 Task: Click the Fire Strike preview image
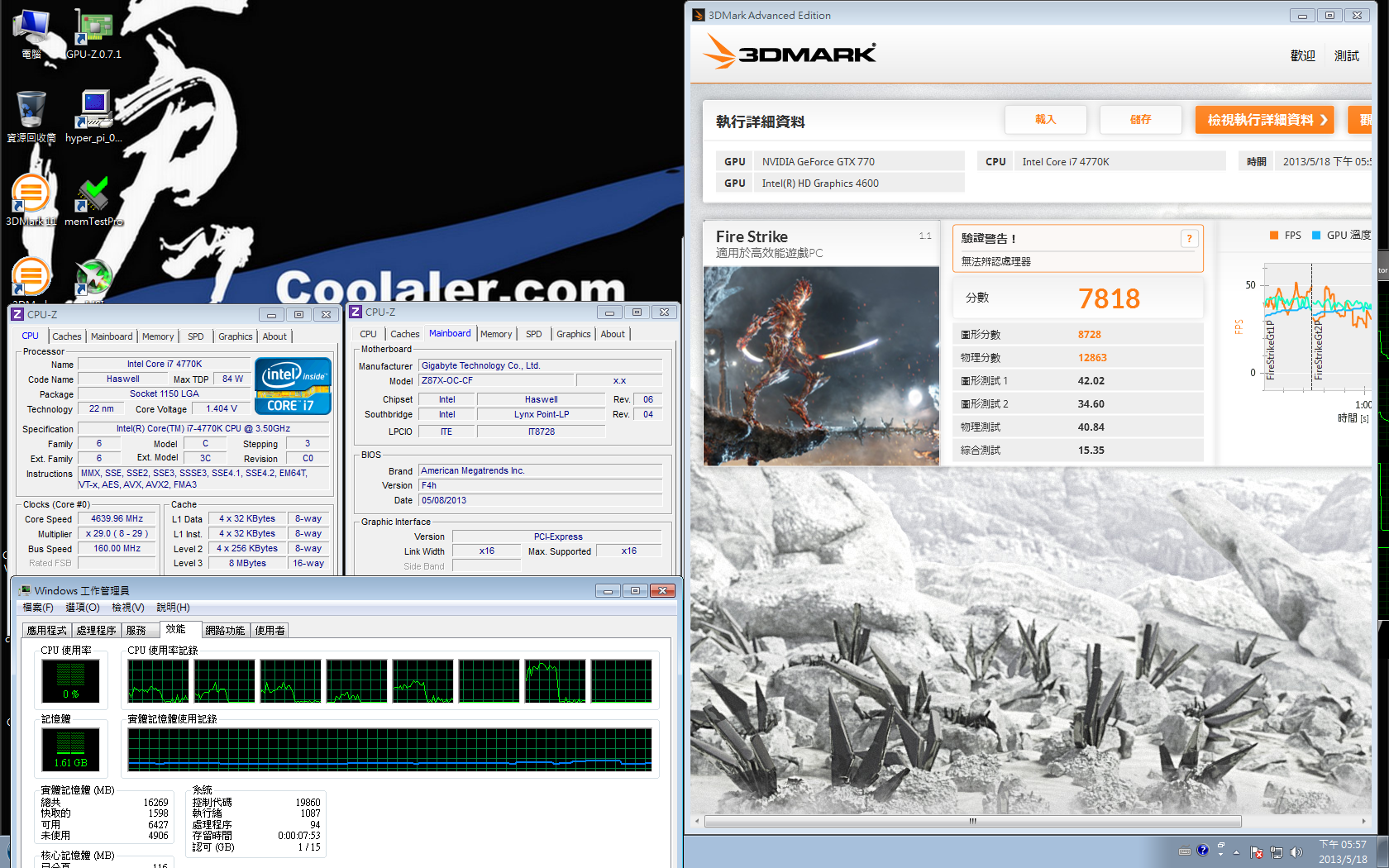(x=821, y=366)
